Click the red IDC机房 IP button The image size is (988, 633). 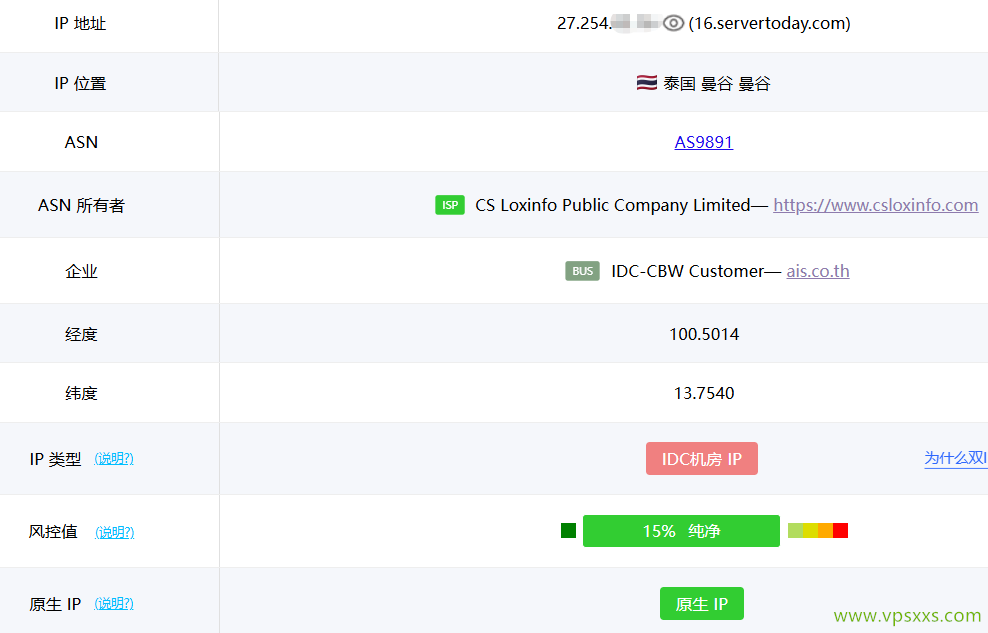pyautogui.click(x=701, y=458)
